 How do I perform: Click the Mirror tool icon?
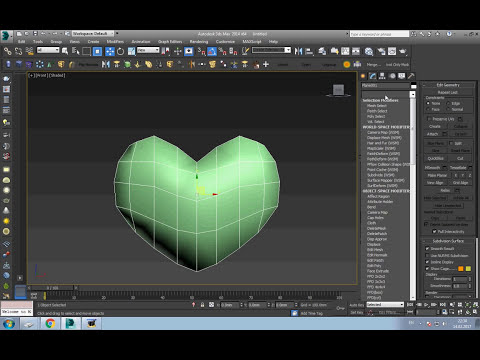[298, 51]
